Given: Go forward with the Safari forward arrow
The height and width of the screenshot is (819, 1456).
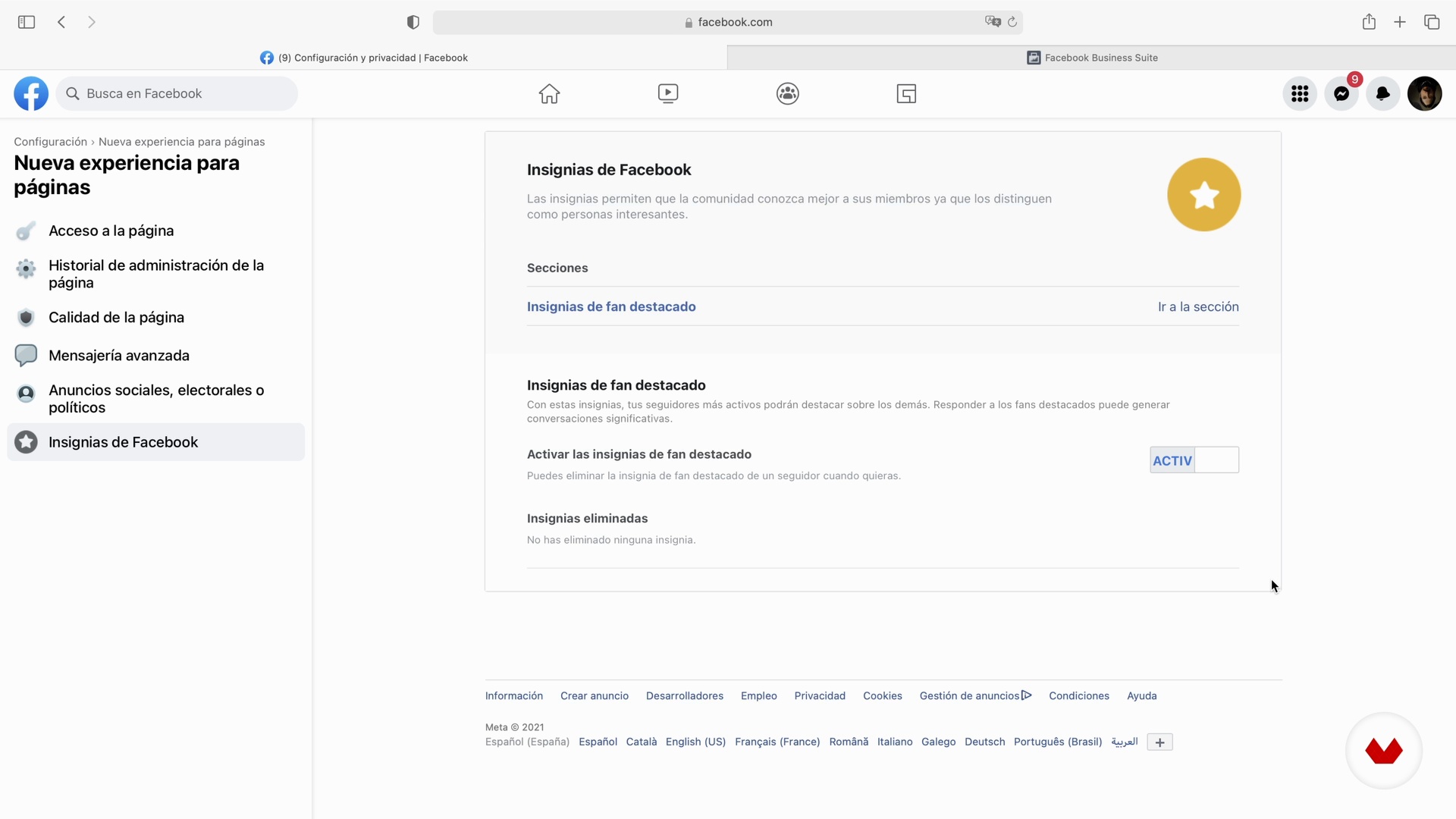Looking at the screenshot, I should pyautogui.click(x=92, y=22).
